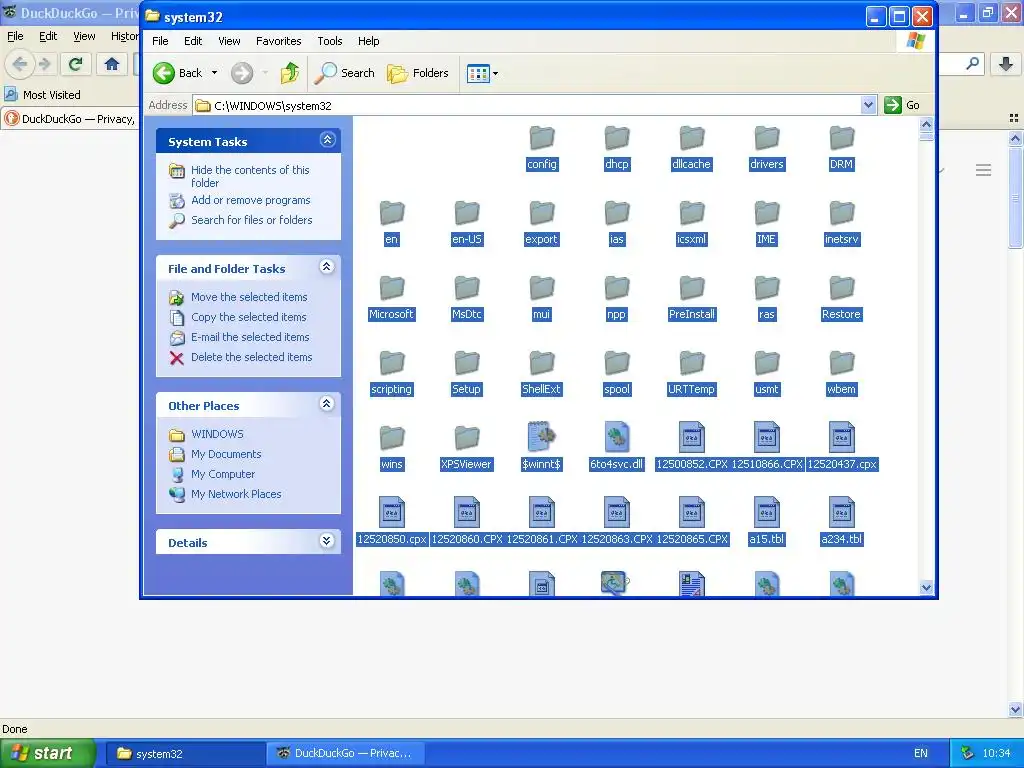Click Delete the selected items

[251, 357]
